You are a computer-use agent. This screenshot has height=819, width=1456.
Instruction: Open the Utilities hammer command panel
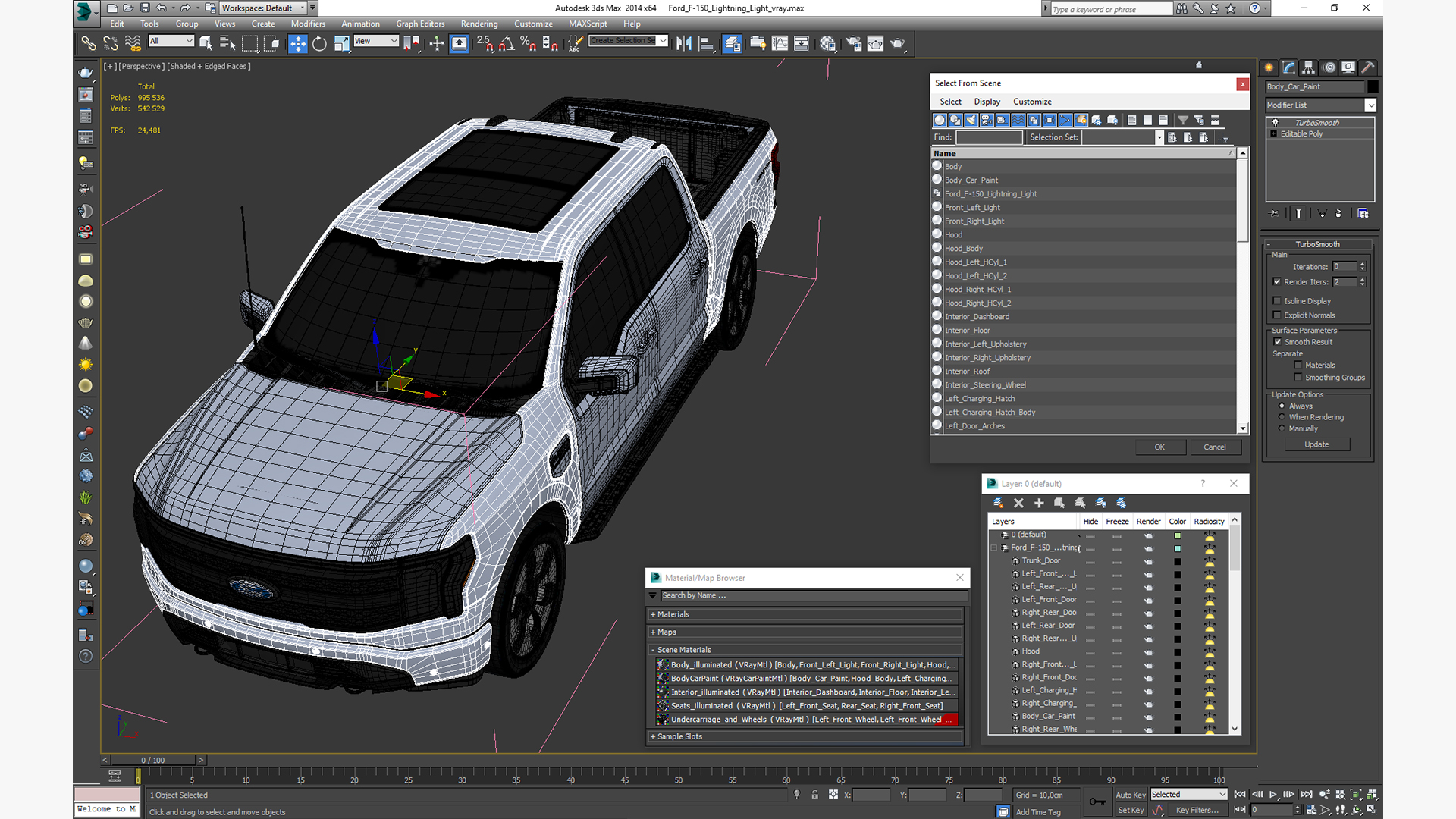click(x=1368, y=67)
